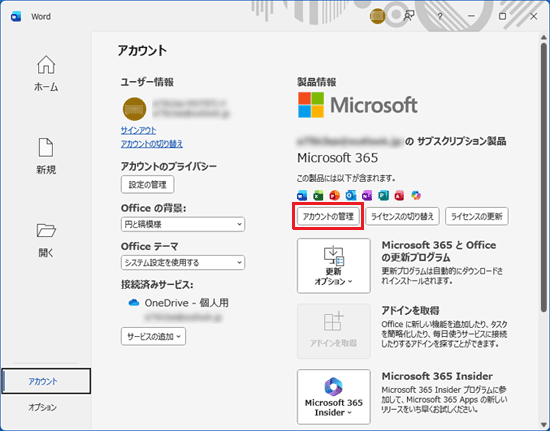This screenshot has height=431, width=550.
Task: Click the OneDrive cloud icon
Action: [134, 303]
